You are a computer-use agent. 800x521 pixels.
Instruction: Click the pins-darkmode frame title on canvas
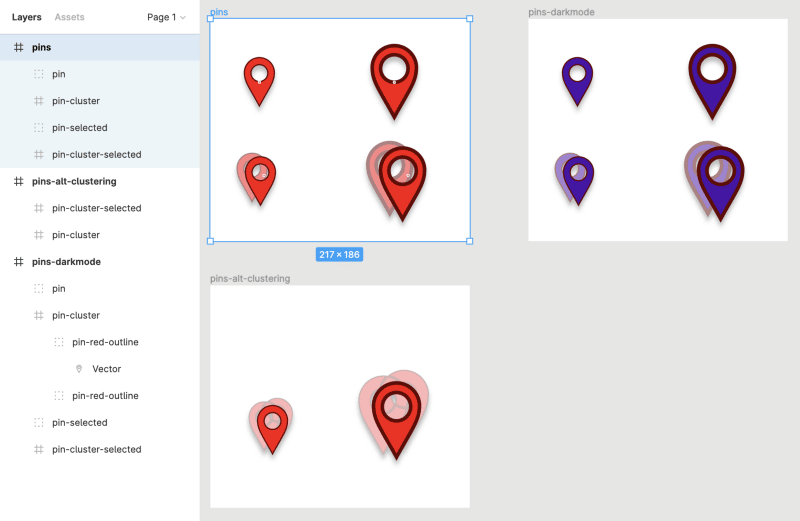[x=561, y=12]
